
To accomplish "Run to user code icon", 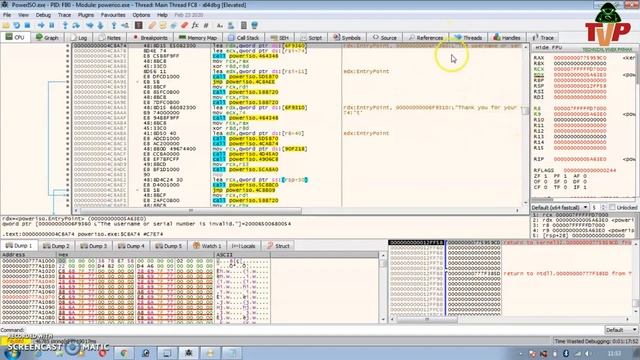I will (125, 25).
